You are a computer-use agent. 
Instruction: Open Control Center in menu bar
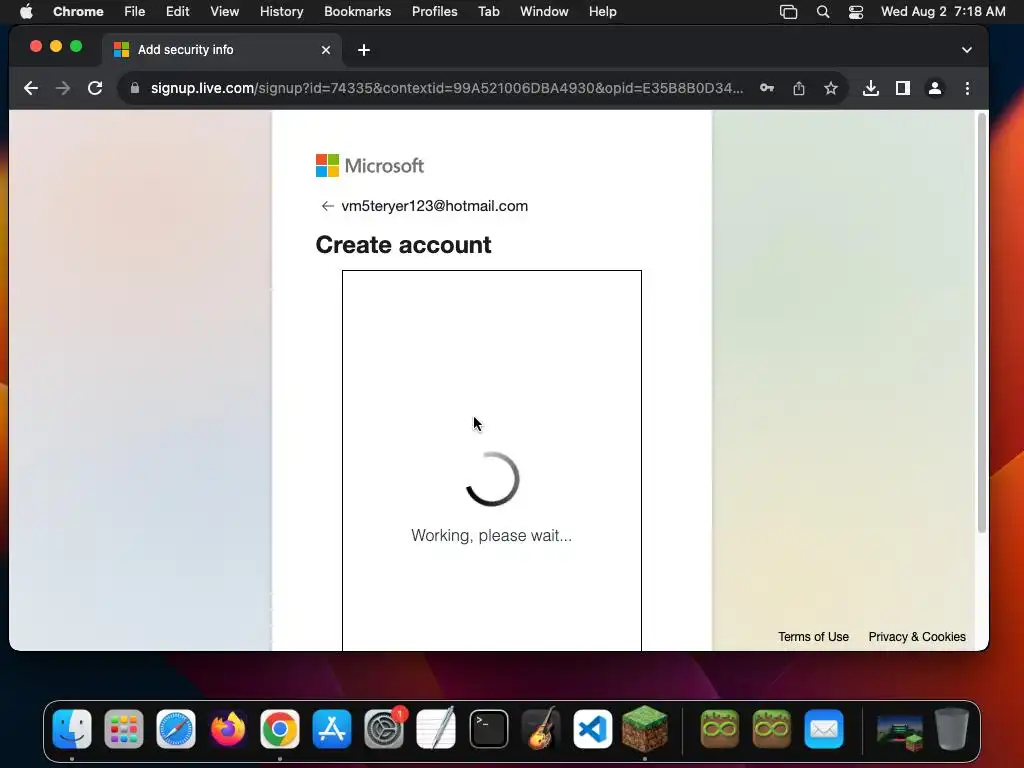click(856, 12)
